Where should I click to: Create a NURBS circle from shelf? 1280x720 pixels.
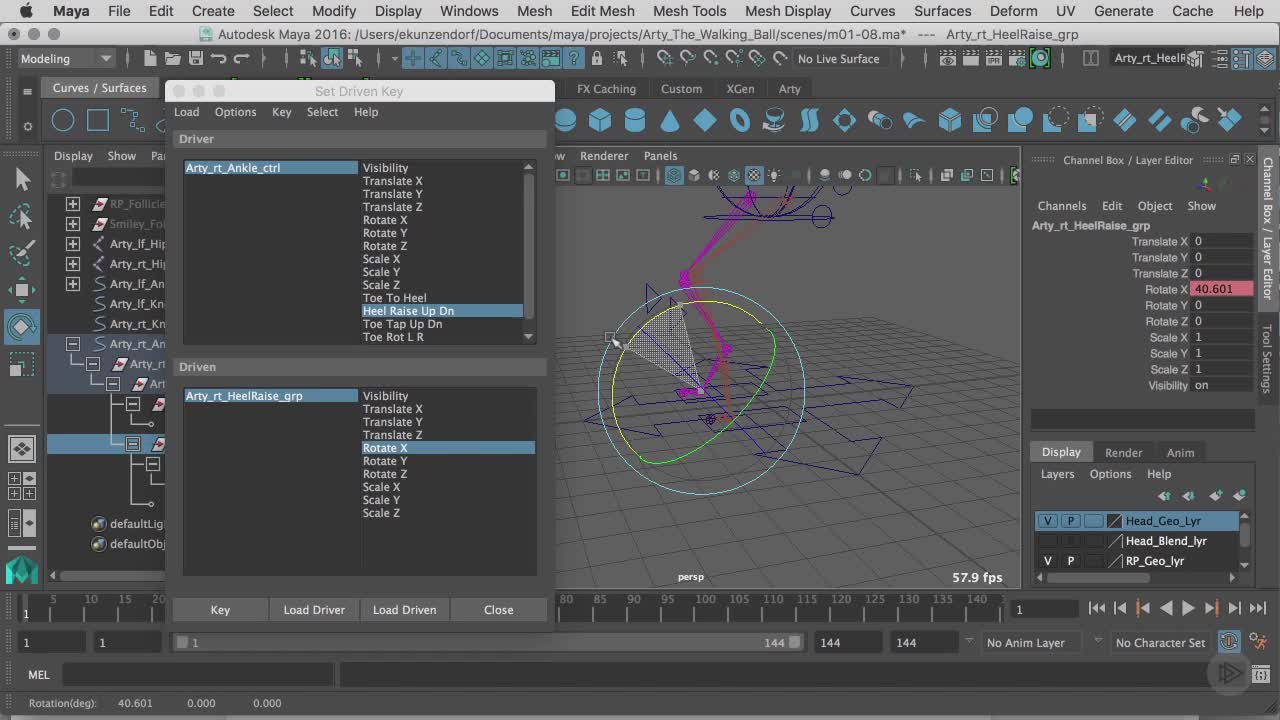tap(63, 121)
